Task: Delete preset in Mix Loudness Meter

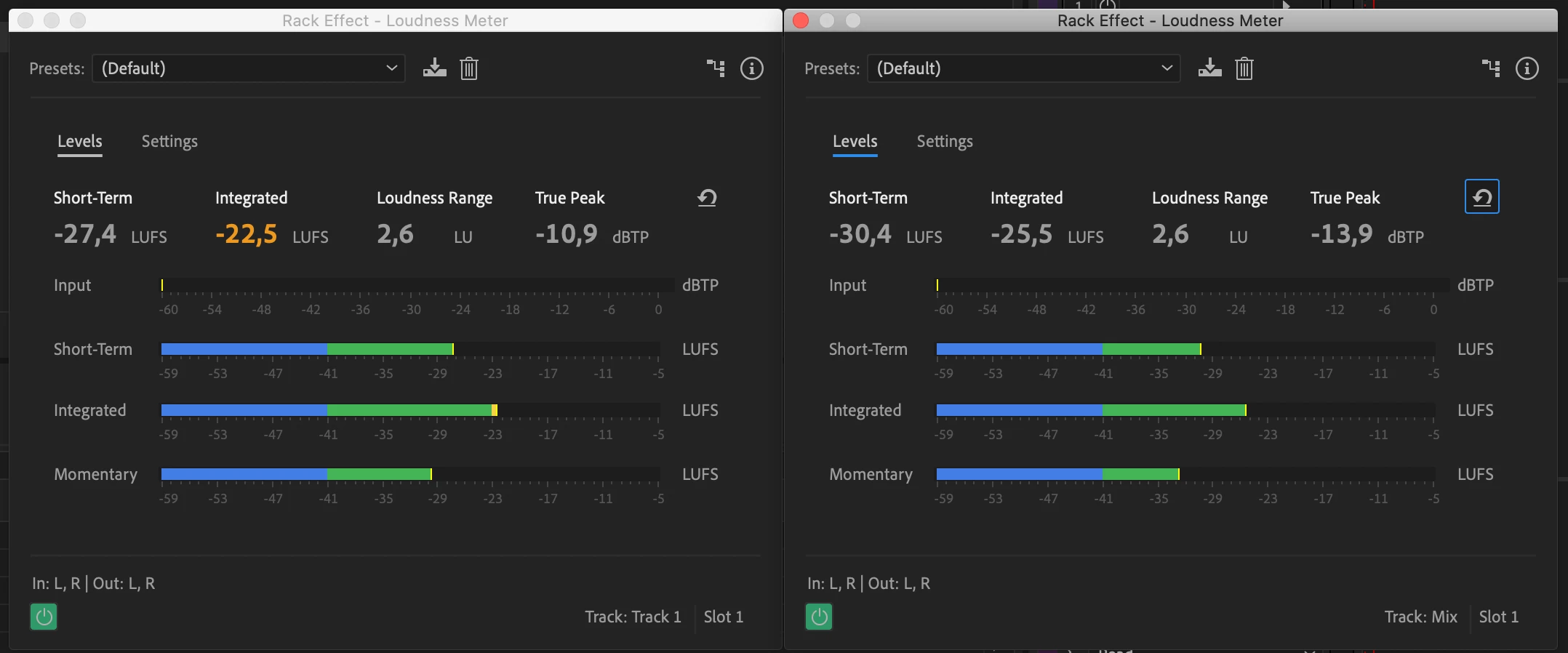Action: pyautogui.click(x=1244, y=68)
